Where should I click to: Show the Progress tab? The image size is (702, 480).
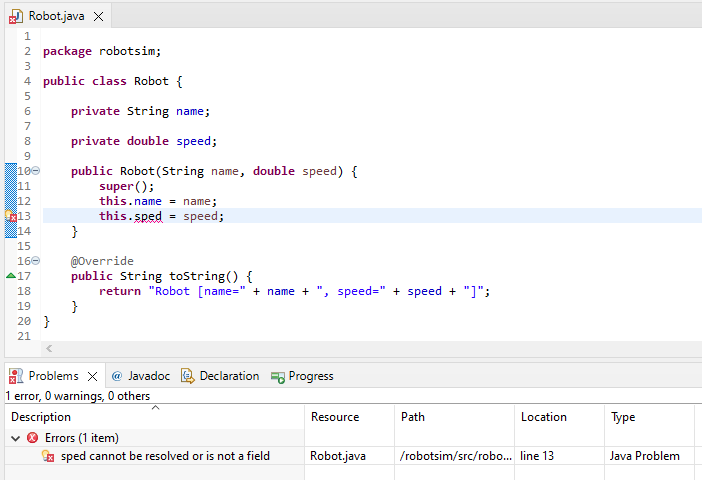[x=310, y=376]
